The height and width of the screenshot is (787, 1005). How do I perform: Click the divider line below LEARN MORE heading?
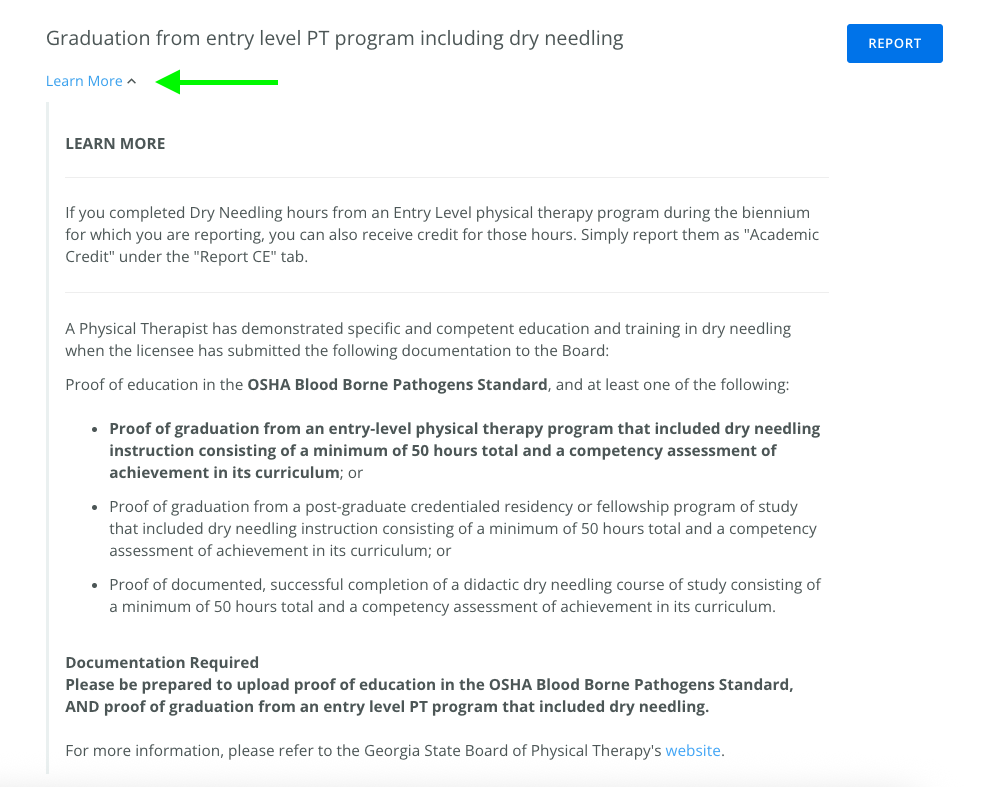tap(446, 178)
